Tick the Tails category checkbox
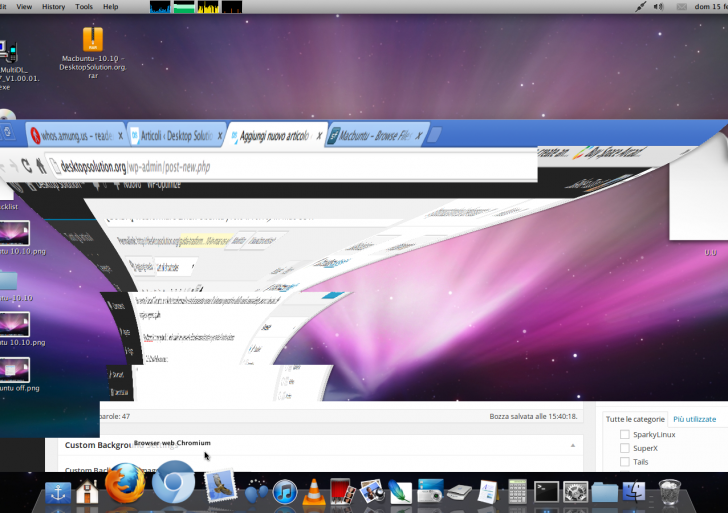 (x=625, y=462)
